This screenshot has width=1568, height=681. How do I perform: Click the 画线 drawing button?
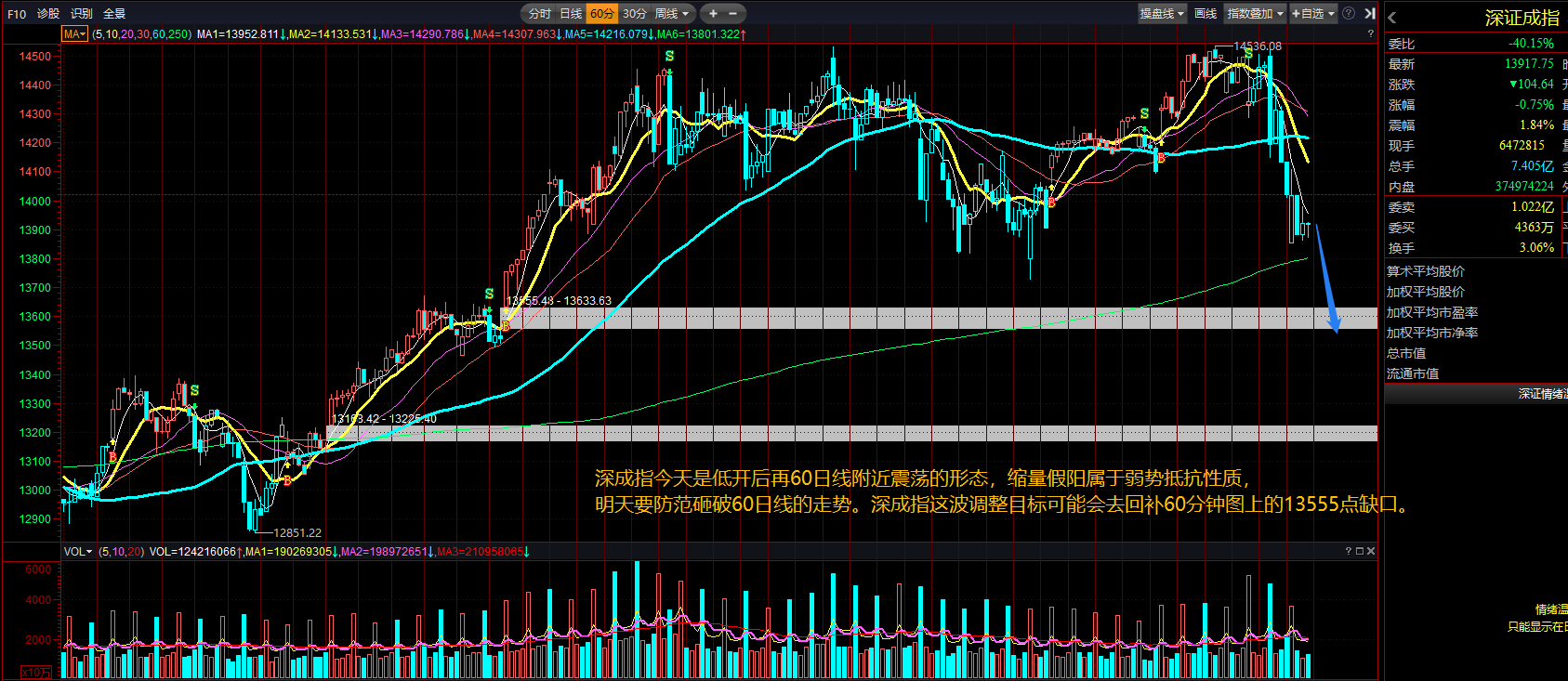[x=1206, y=14]
